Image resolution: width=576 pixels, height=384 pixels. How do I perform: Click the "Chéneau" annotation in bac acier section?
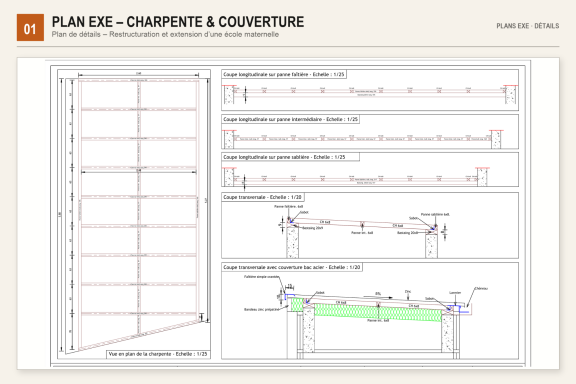tap(481, 289)
